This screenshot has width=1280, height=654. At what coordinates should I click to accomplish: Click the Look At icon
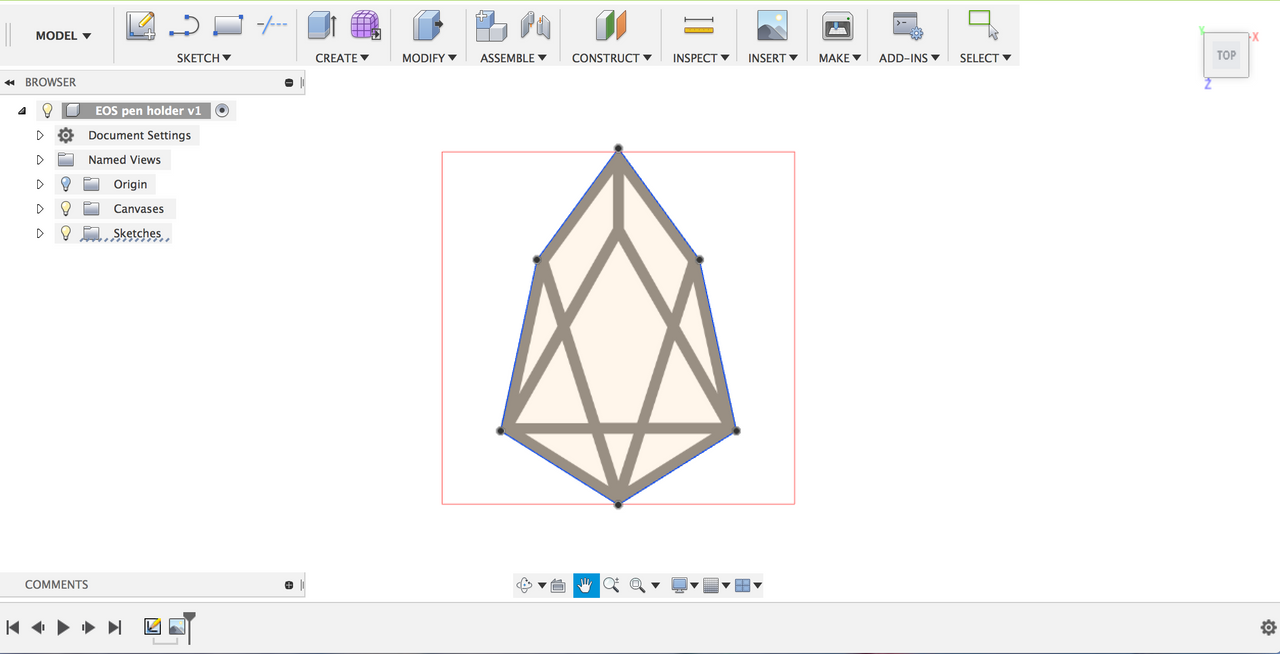pyautogui.click(x=558, y=585)
